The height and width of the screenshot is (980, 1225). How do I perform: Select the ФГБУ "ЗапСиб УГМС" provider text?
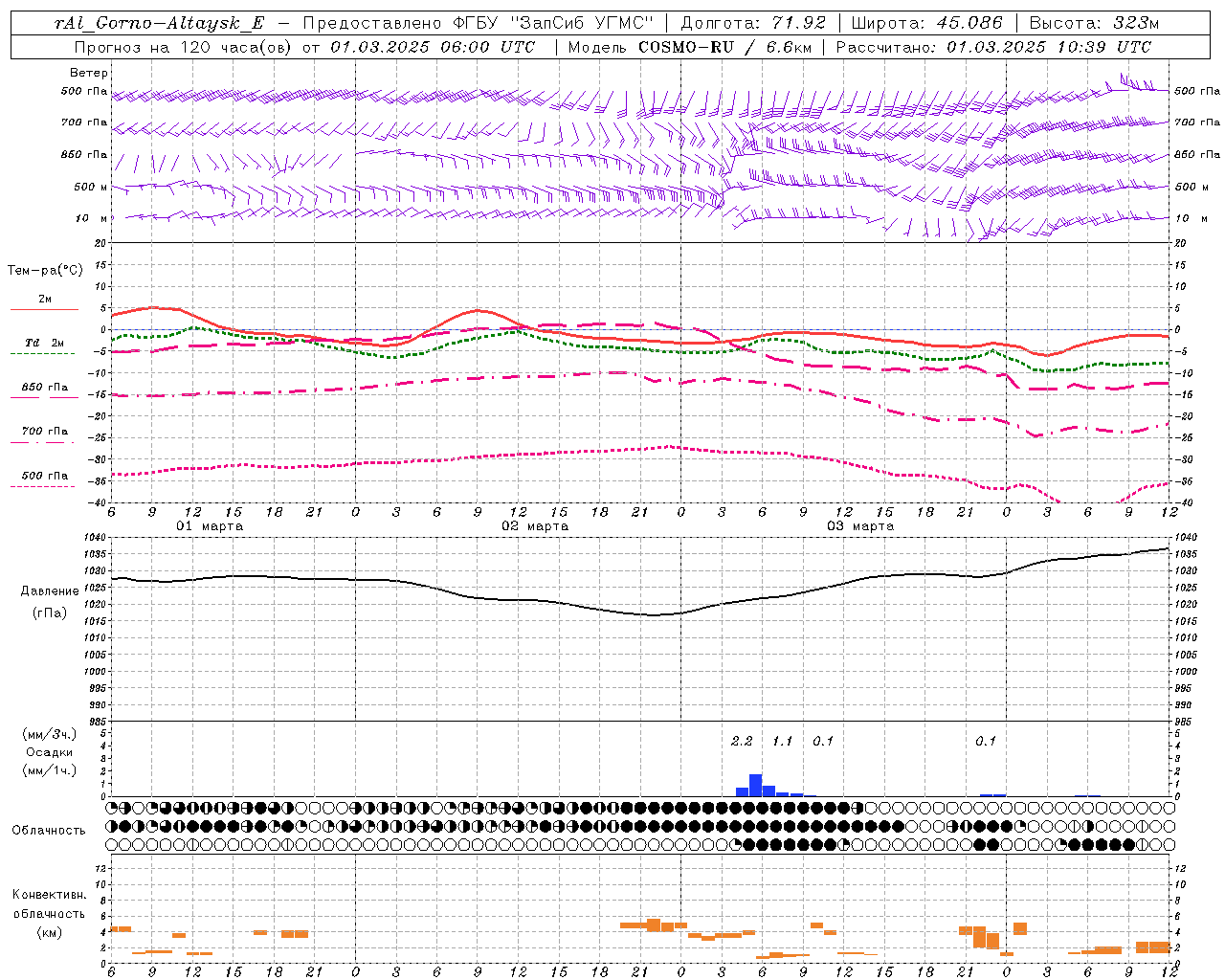click(551, 23)
